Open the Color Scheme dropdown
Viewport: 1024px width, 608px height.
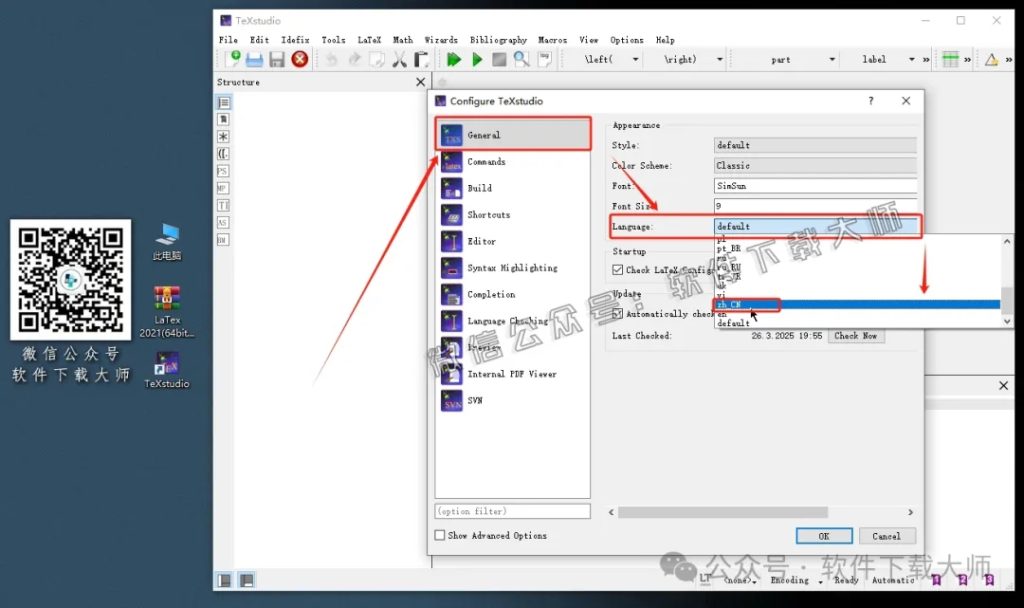[x=815, y=166]
